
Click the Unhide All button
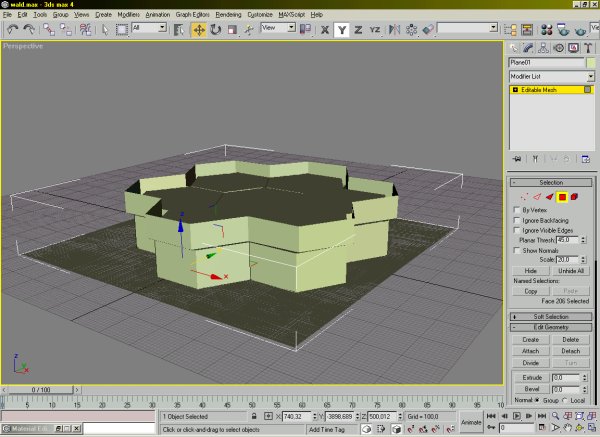point(573,271)
